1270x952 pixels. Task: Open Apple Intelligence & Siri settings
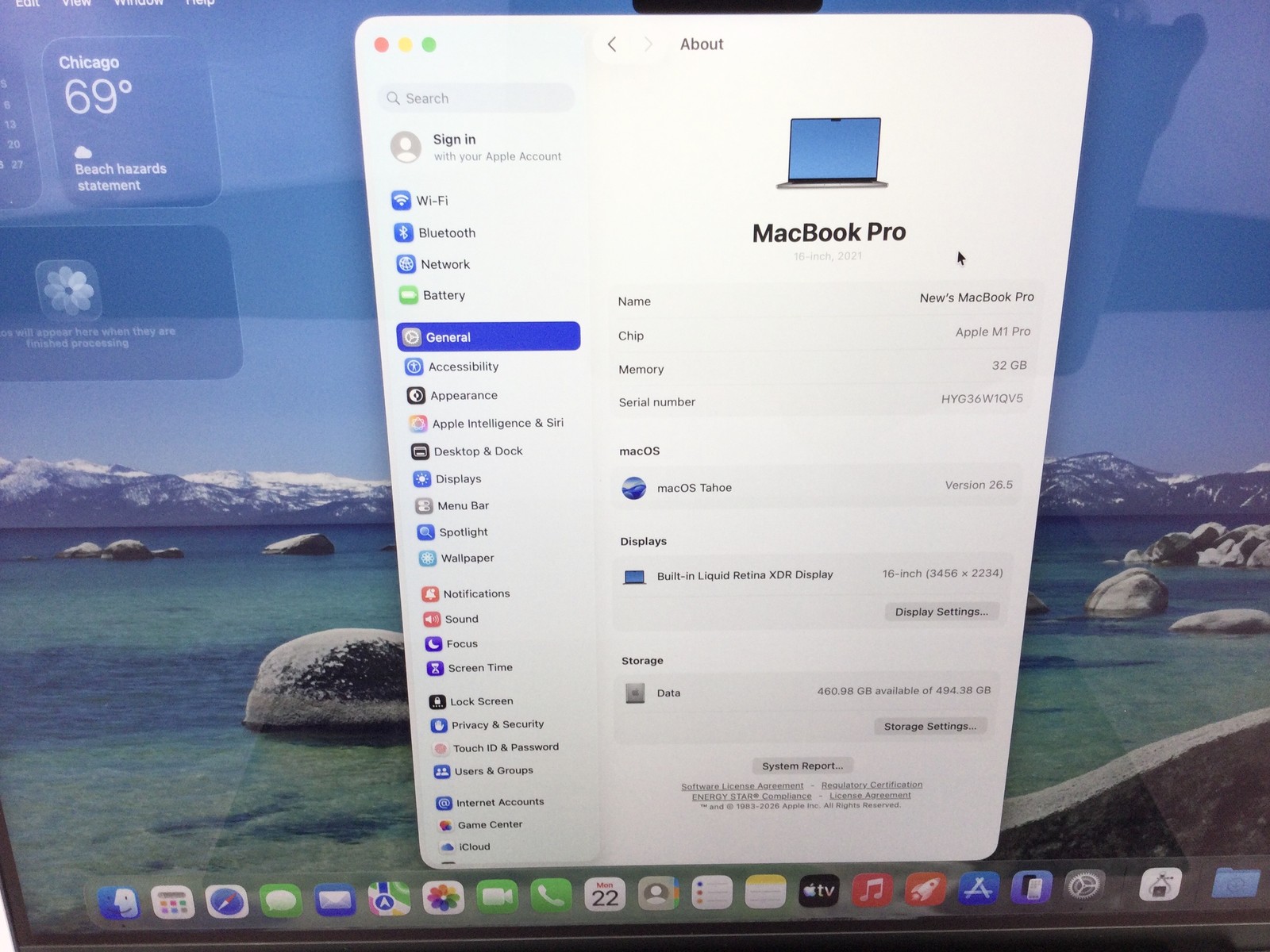pyautogui.click(x=486, y=424)
